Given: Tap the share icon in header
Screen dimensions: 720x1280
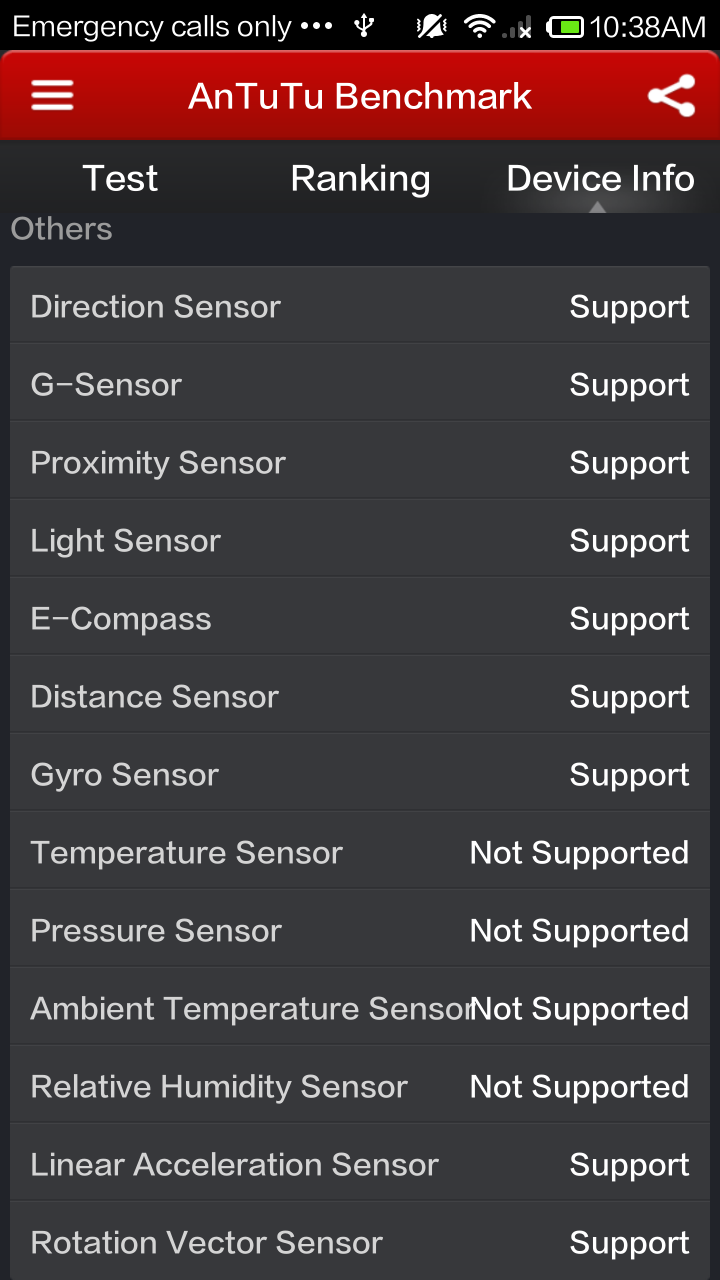Looking at the screenshot, I should [x=671, y=96].
